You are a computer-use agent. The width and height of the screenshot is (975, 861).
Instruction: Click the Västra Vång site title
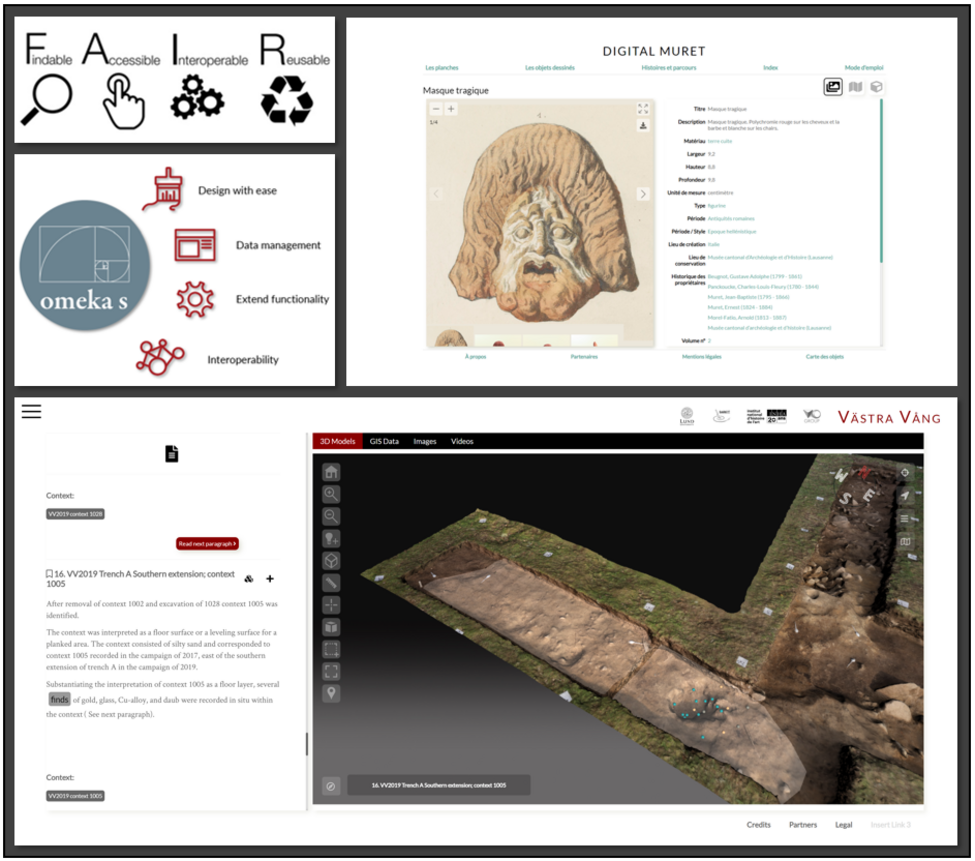pos(889,417)
